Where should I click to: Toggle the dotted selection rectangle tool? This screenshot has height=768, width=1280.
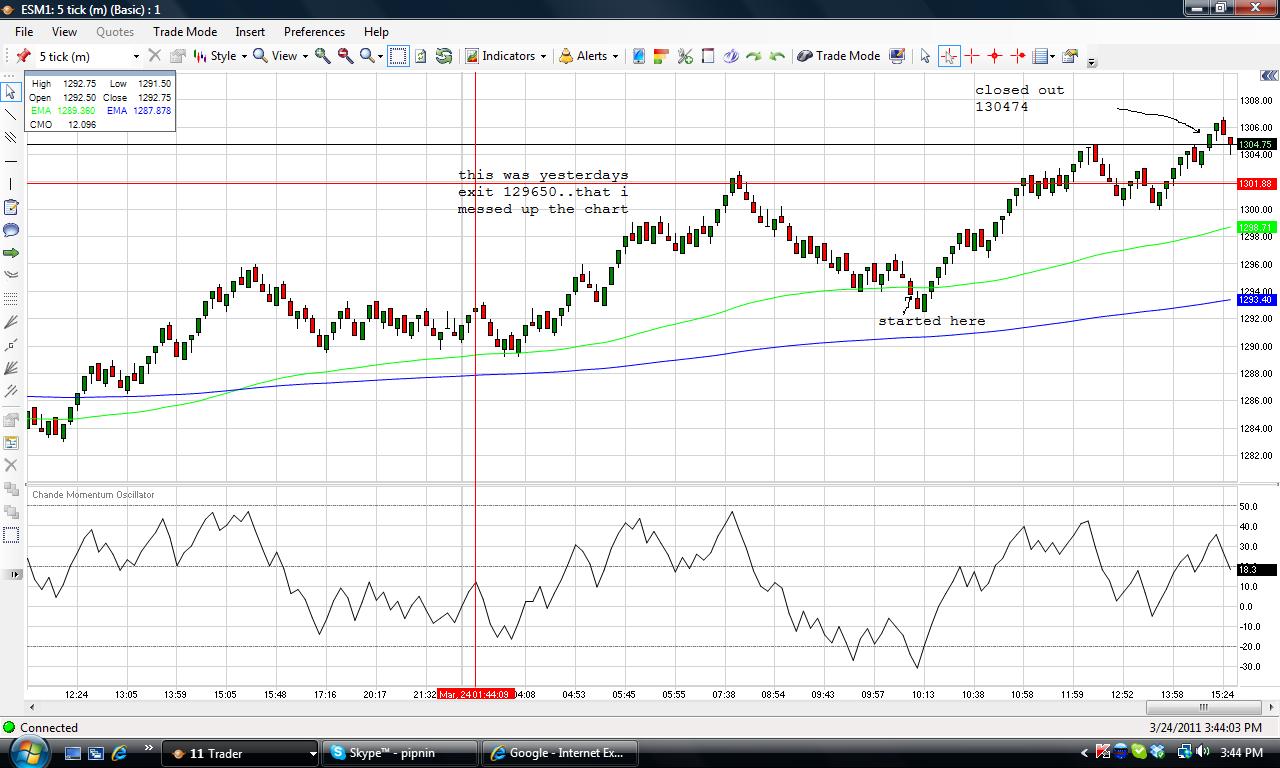pyautogui.click(x=398, y=56)
